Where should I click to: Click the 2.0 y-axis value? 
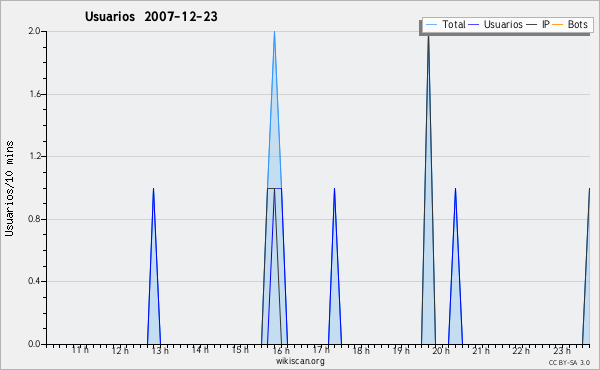tap(34, 31)
